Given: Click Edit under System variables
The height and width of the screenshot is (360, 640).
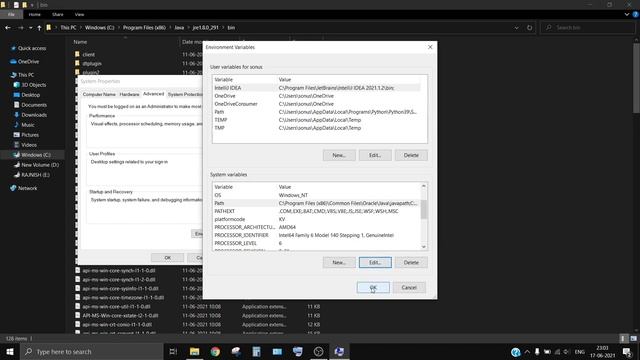Looking at the screenshot, I should (x=375, y=262).
